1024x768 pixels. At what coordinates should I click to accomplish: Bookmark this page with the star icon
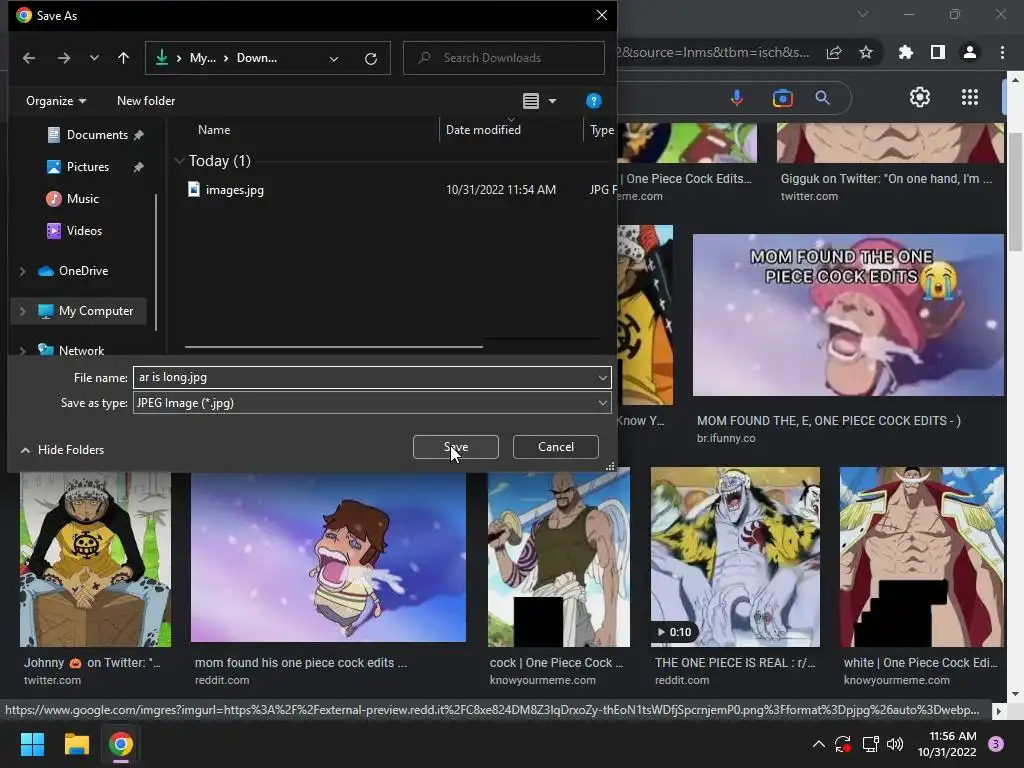[866, 52]
